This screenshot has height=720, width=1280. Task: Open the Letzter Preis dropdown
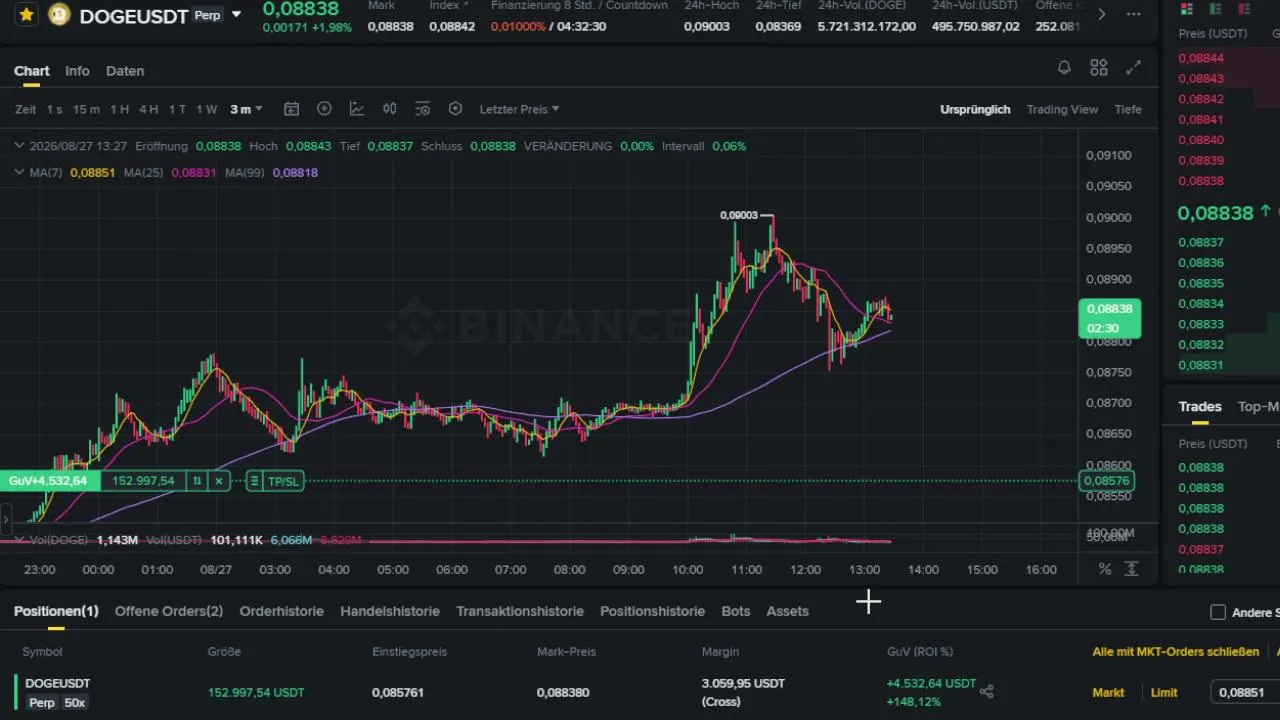pos(519,109)
